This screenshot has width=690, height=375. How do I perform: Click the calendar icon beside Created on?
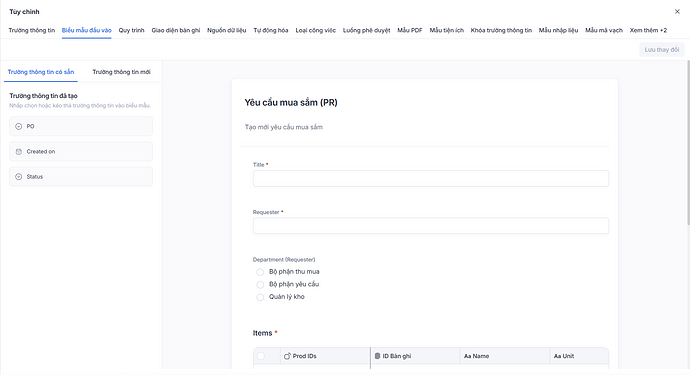coord(18,151)
